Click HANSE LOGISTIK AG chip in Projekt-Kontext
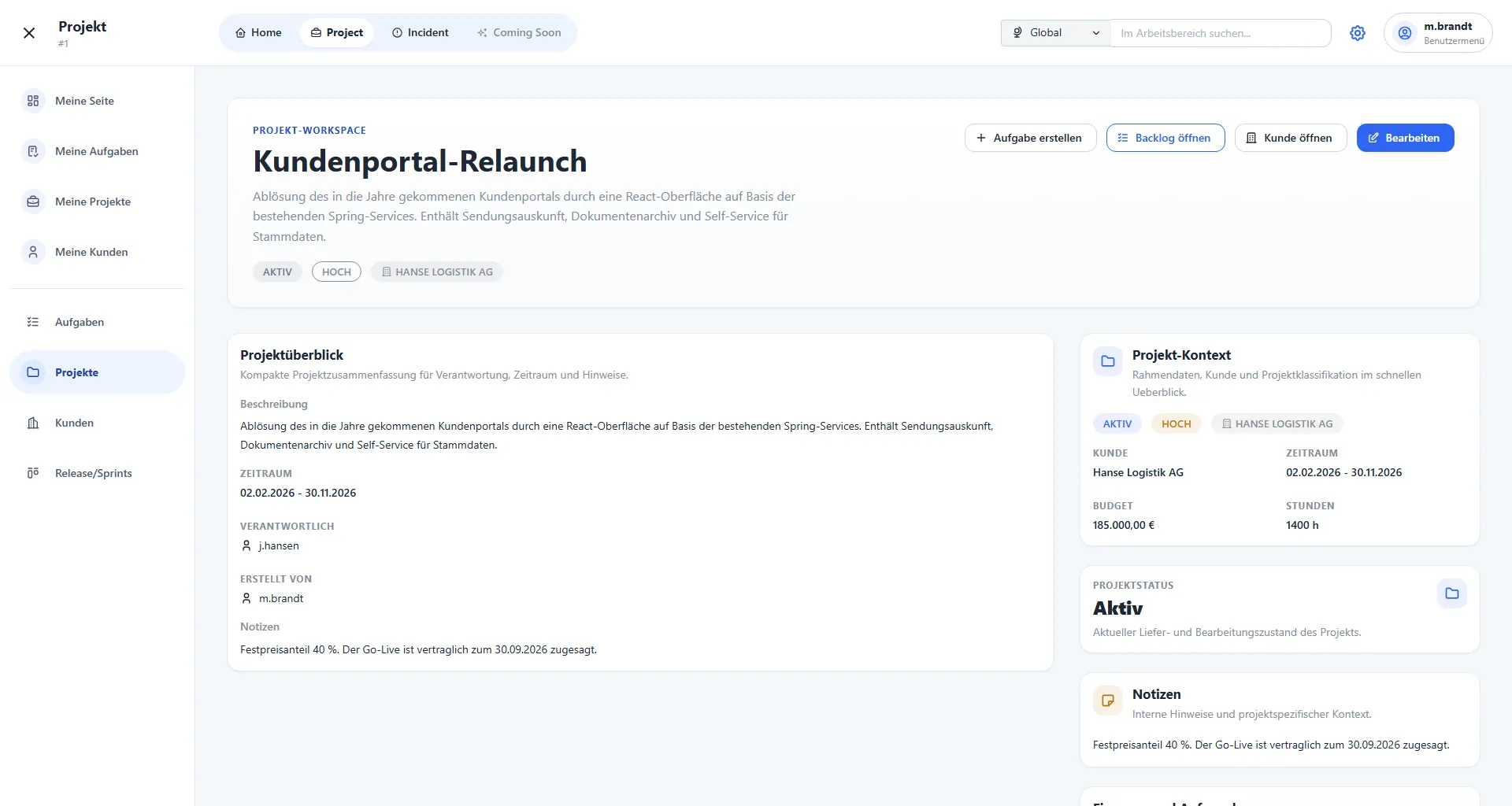Screen dimensions: 1512x806 click(x=1277, y=423)
